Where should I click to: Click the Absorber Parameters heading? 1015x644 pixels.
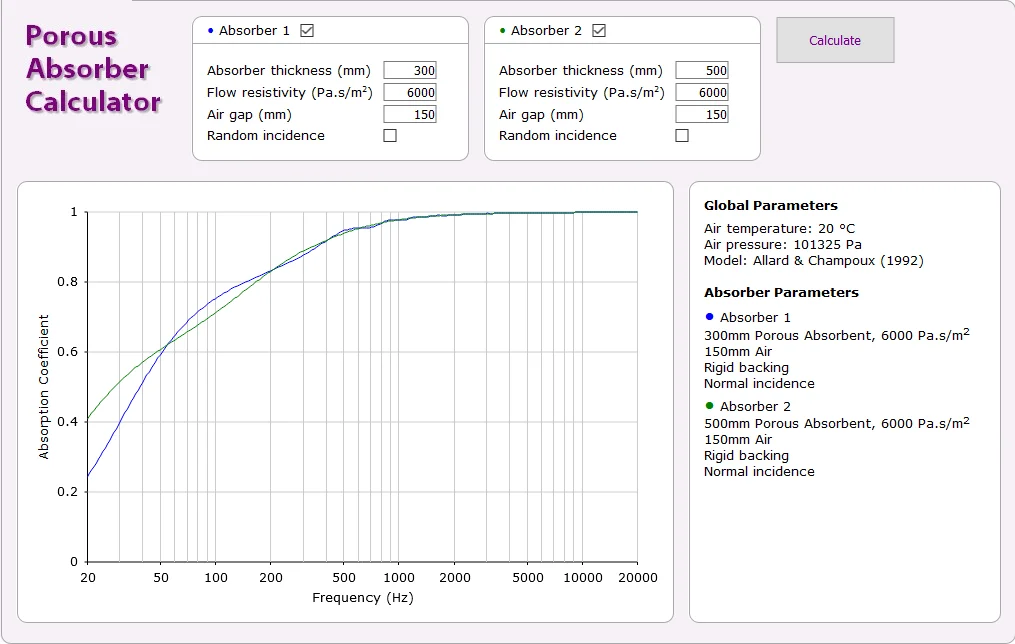coord(781,293)
